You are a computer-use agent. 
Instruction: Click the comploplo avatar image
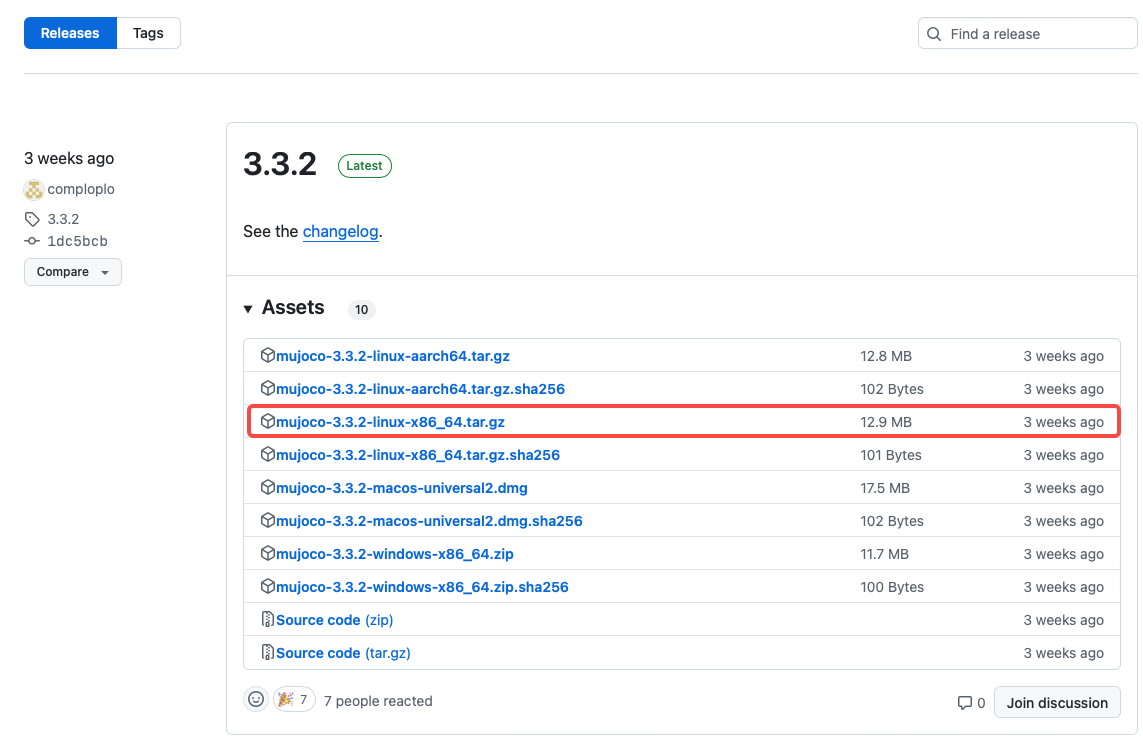click(x=34, y=190)
